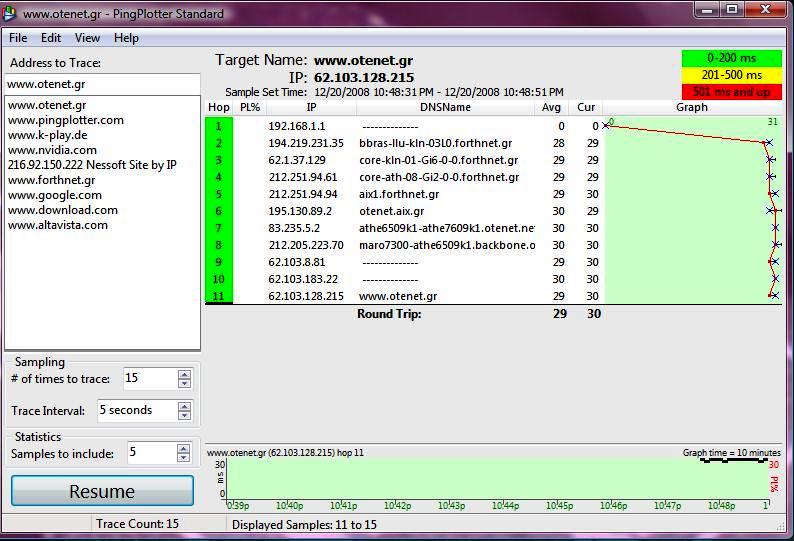Increase the Samples to include value
794x541 pixels.
[x=184, y=448]
